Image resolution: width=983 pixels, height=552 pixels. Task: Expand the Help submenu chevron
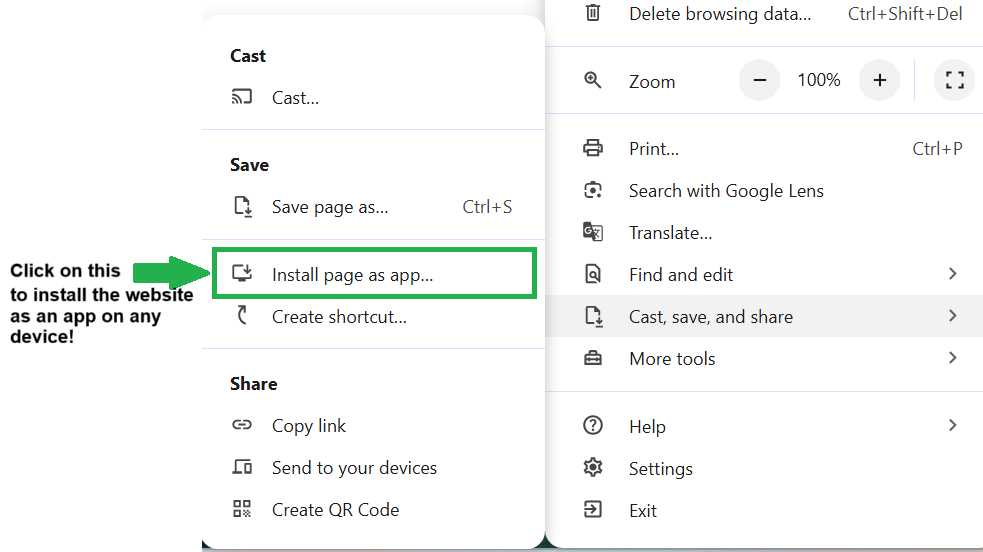pos(952,425)
